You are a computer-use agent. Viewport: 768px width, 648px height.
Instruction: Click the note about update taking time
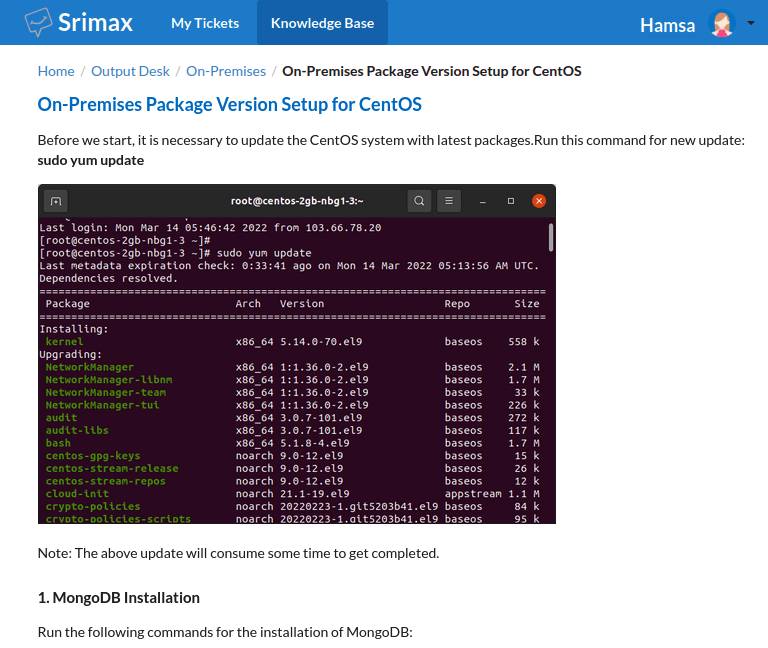pyautogui.click(x=239, y=553)
